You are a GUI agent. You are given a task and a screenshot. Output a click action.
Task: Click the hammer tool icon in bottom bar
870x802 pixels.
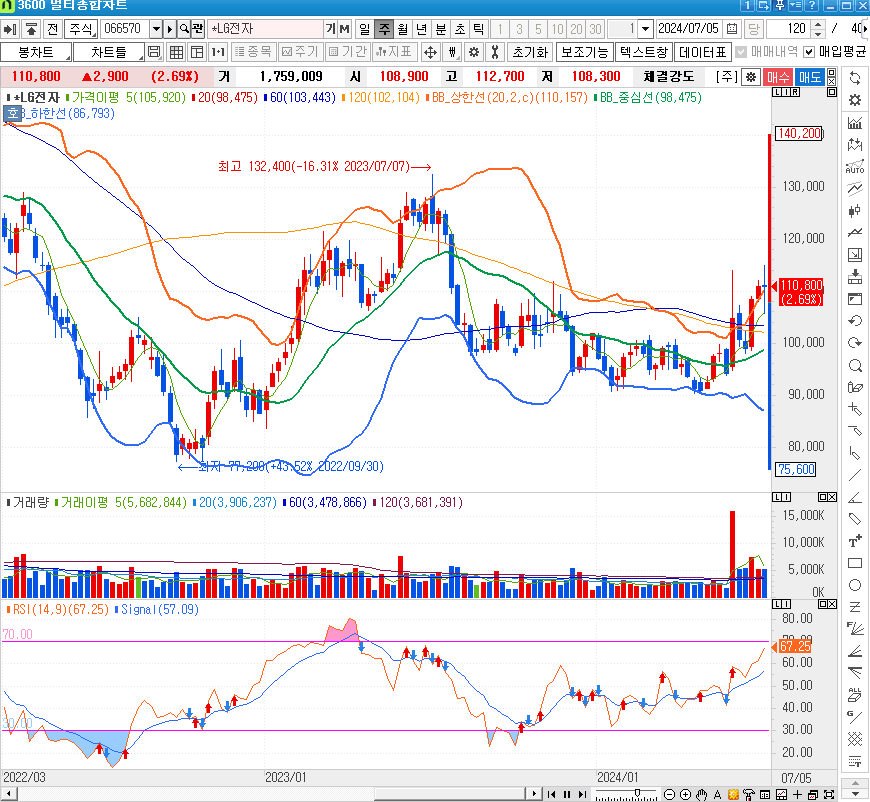(x=748, y=795)
